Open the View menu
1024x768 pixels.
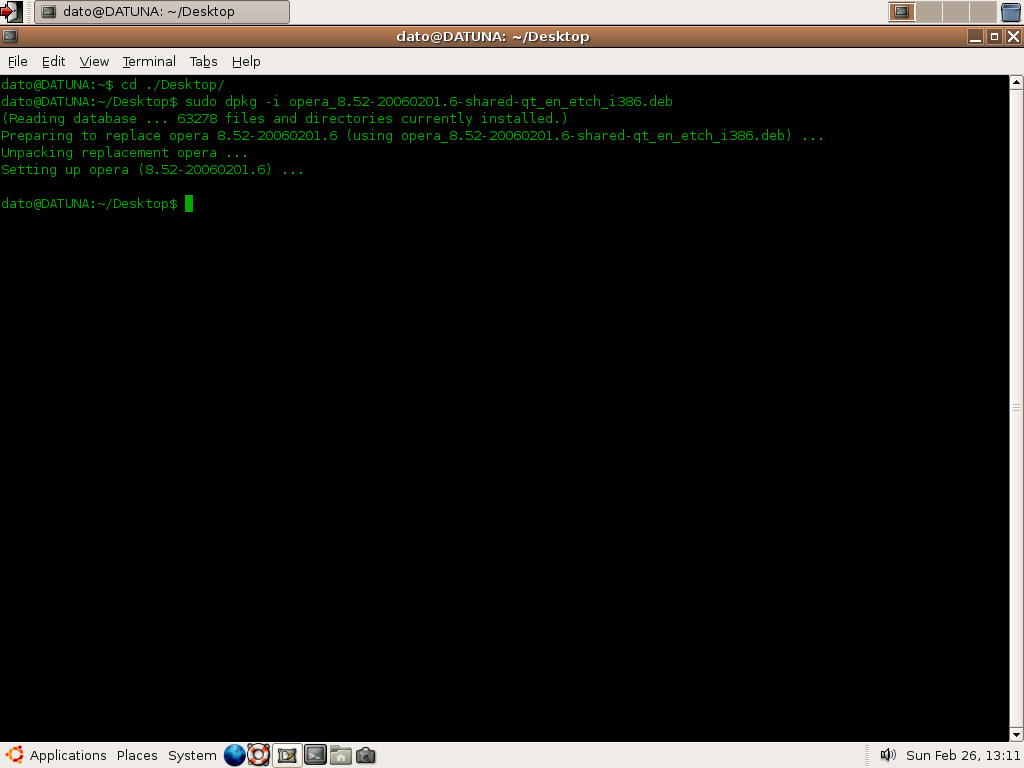pyautogui.click(x=94, y=61)
